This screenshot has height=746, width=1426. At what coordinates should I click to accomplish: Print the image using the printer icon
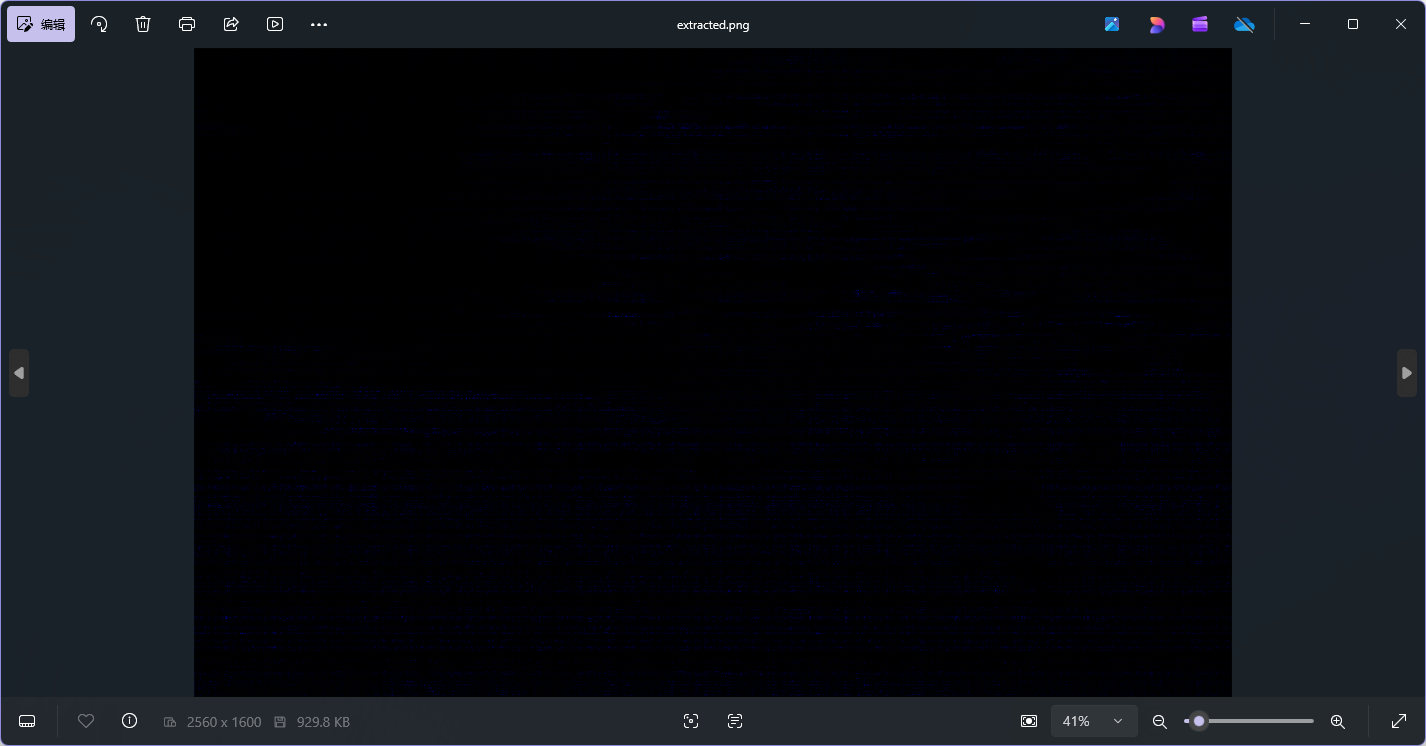pos(187,24)
